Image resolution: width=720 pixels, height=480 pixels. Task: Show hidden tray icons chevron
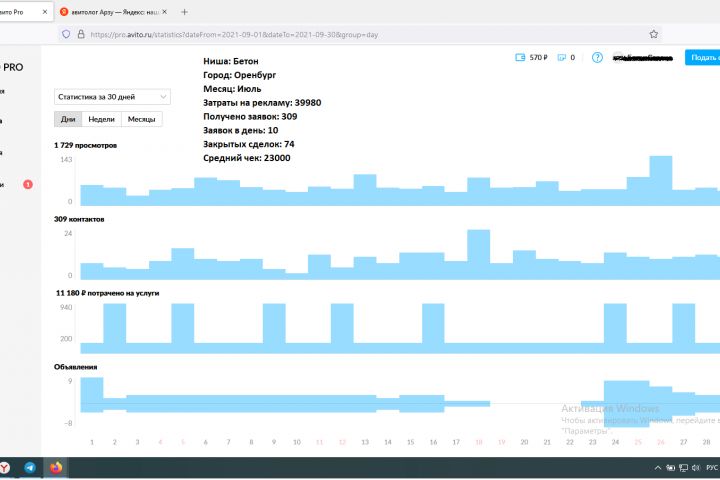[x=658, y=468]
